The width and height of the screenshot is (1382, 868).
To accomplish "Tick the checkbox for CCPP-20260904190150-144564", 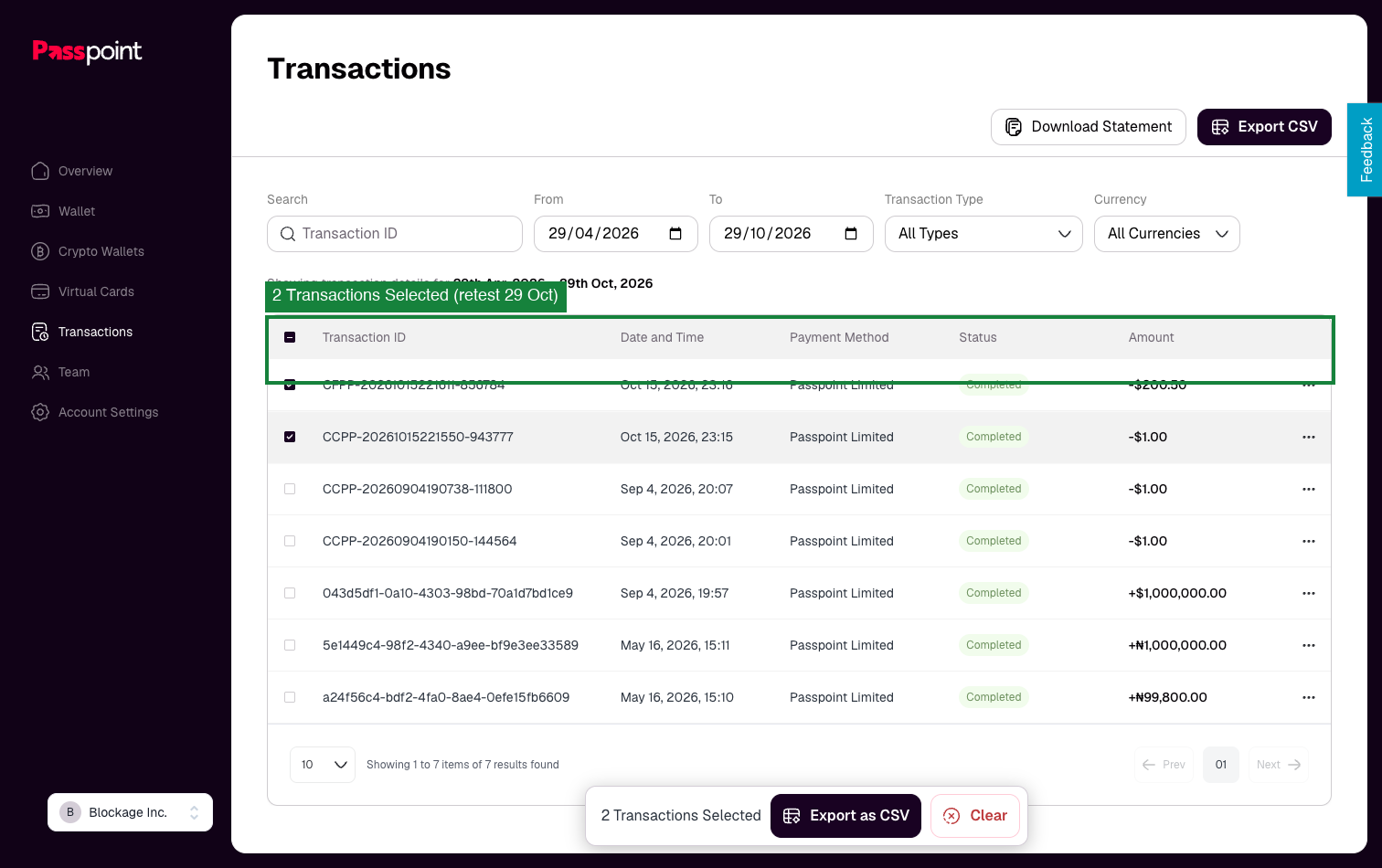I will pos(290,541).
